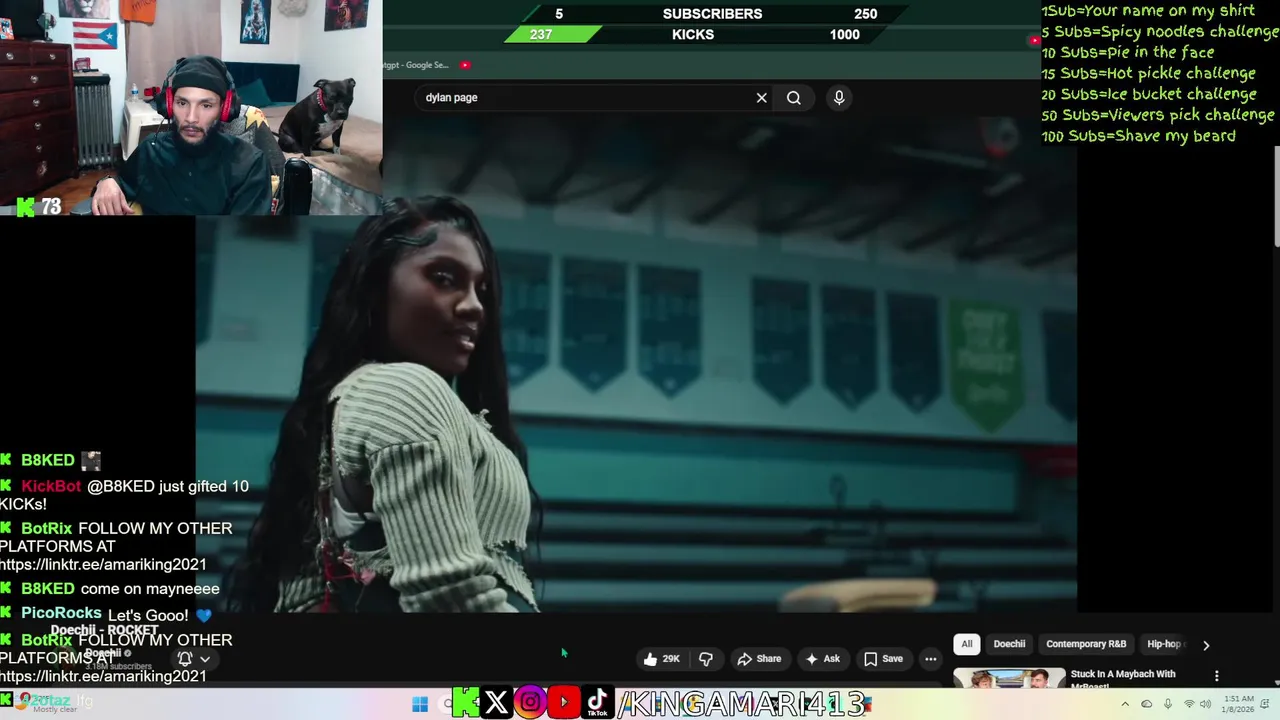Click the Doechii music video player
1280x720 pixels.
636,365
